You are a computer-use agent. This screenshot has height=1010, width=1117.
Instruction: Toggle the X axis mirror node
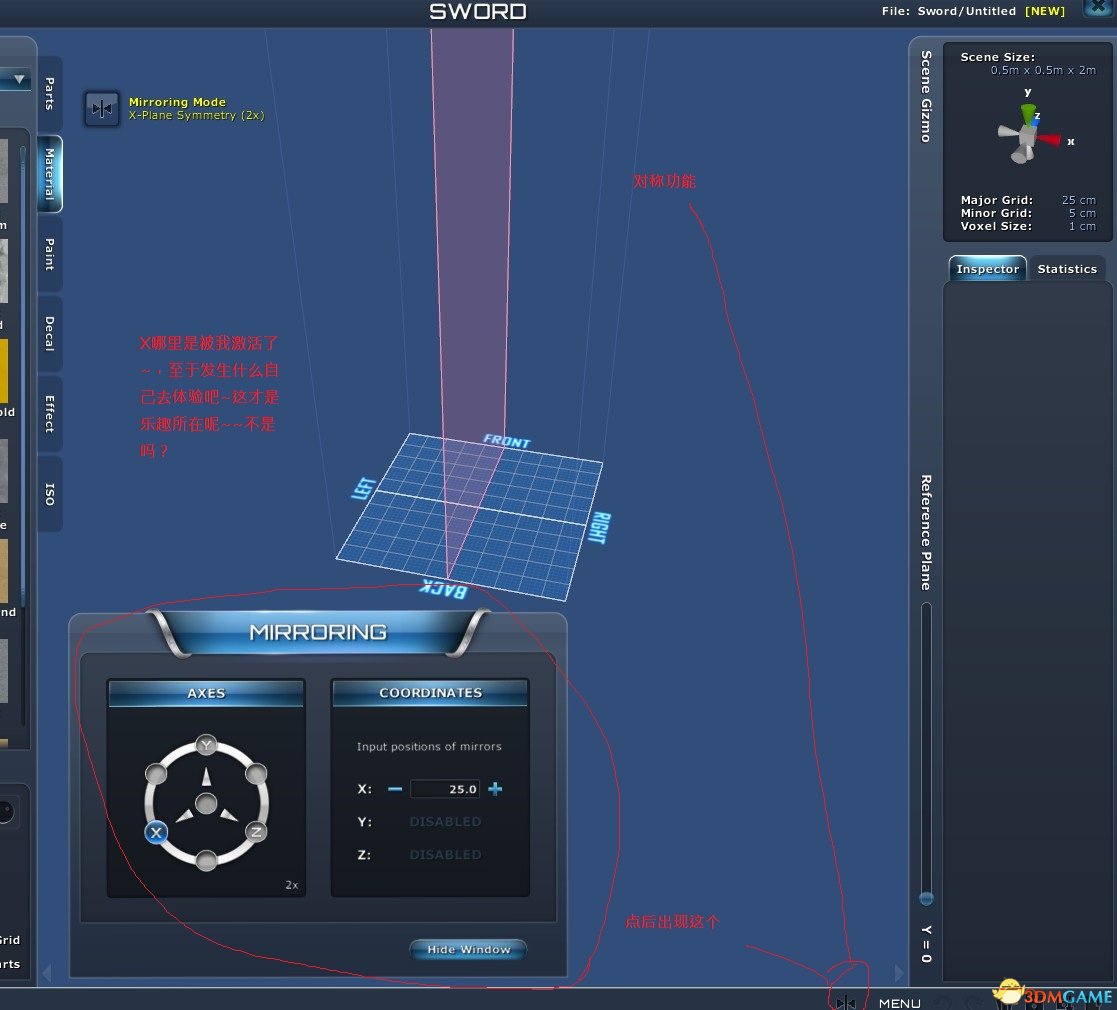click(x=156, y=832)
